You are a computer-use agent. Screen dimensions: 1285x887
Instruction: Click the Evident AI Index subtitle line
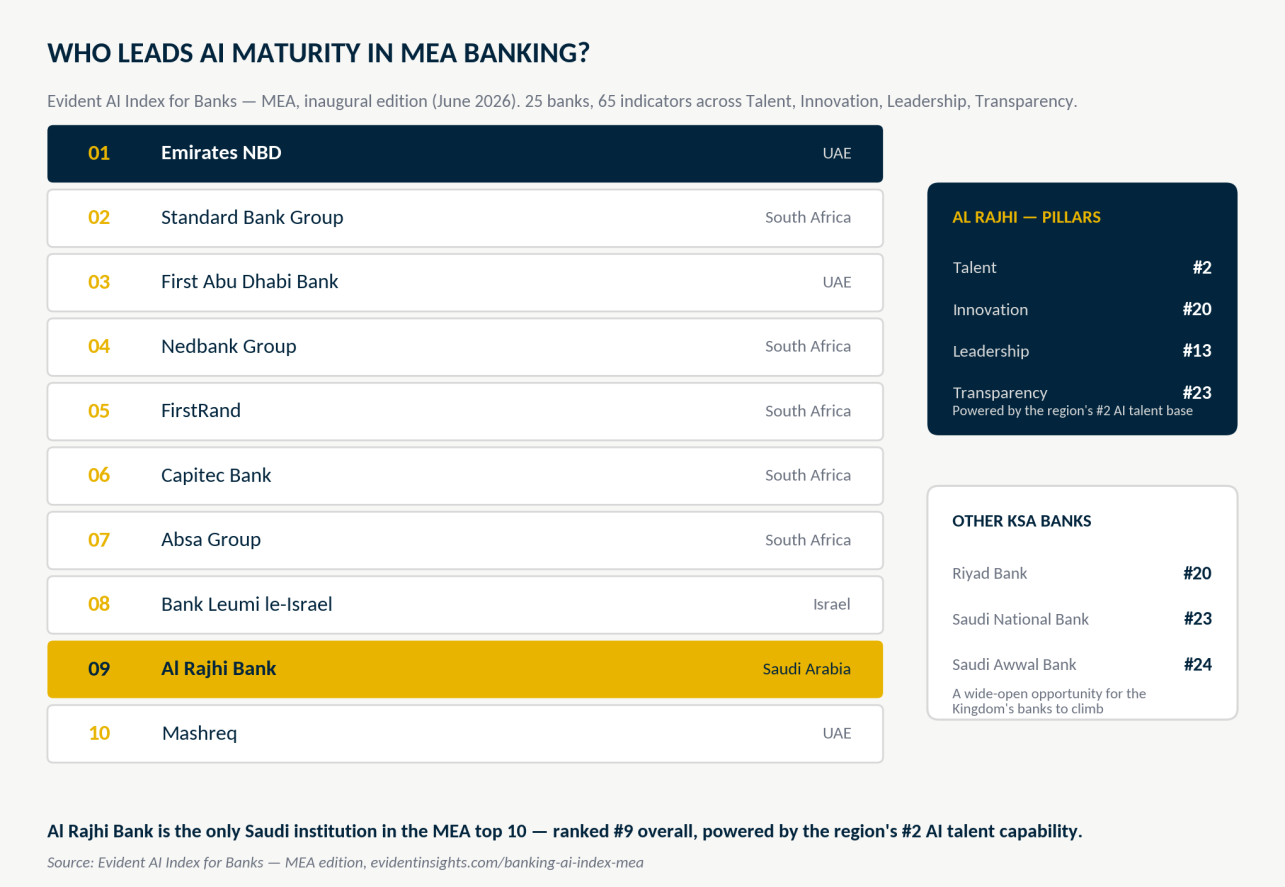tap(562, 101)
